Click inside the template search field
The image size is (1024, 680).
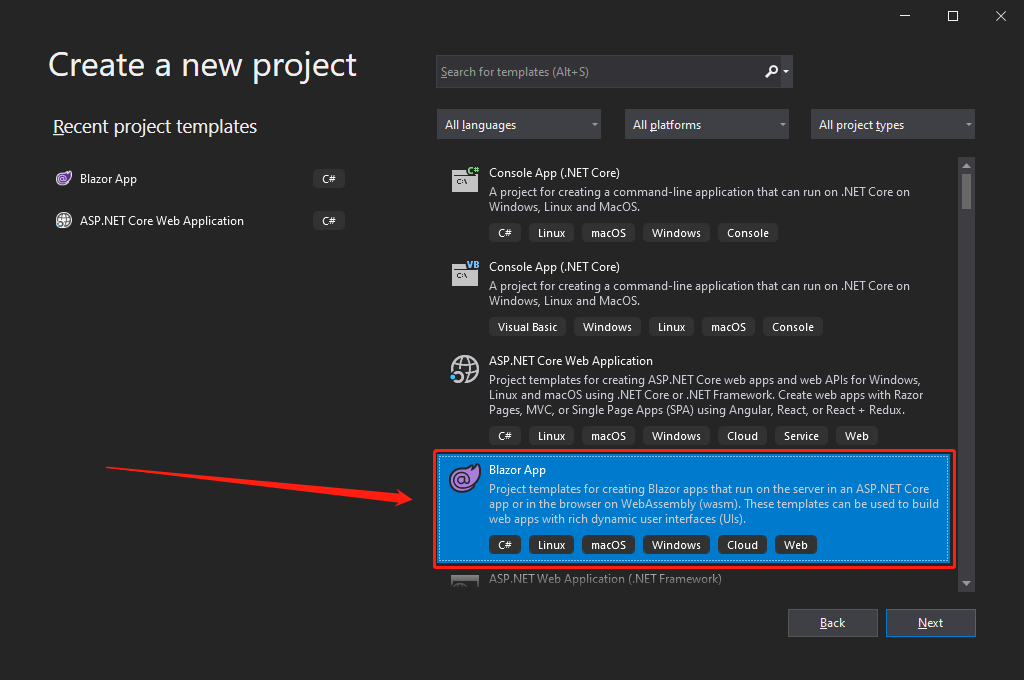click(600, 71)
